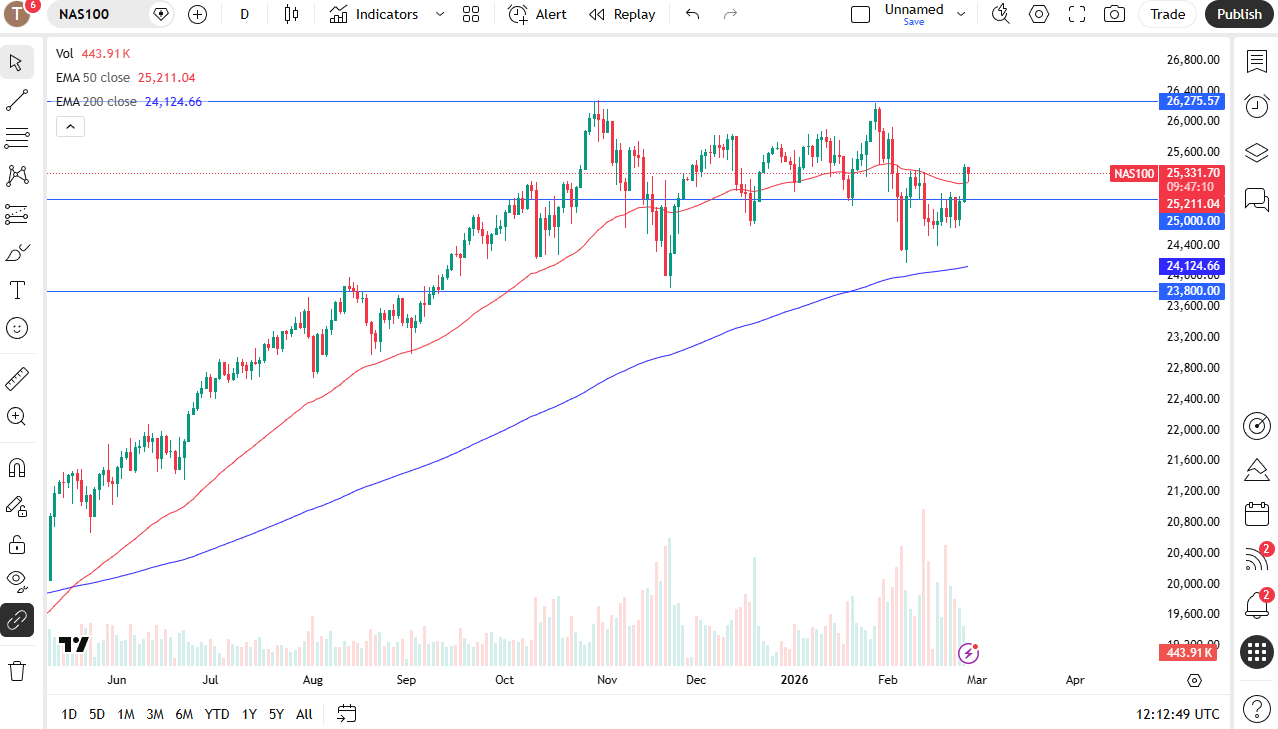The width and height of the screenshot is (1278, 729).
Task: Take a chart snapshot with camera icon
Action: (x=1114, y=14)
